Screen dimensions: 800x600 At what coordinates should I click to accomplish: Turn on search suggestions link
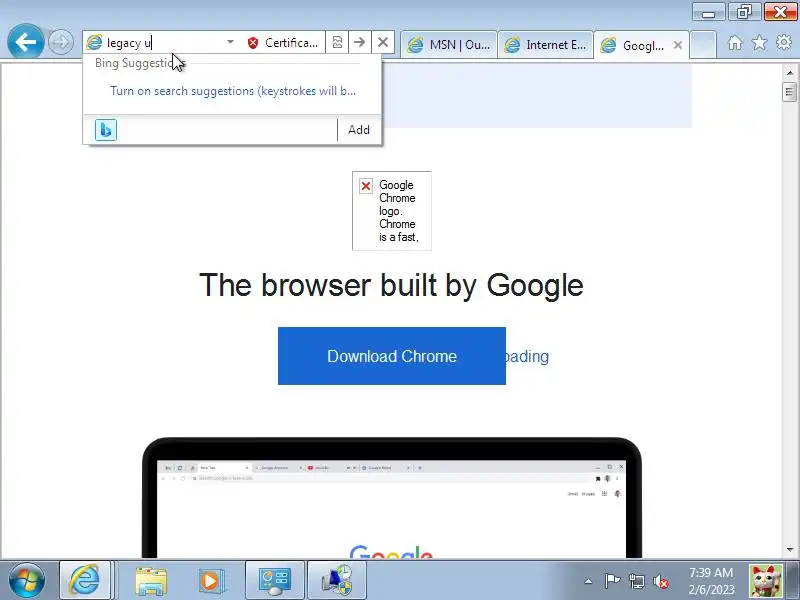(233, 91)
